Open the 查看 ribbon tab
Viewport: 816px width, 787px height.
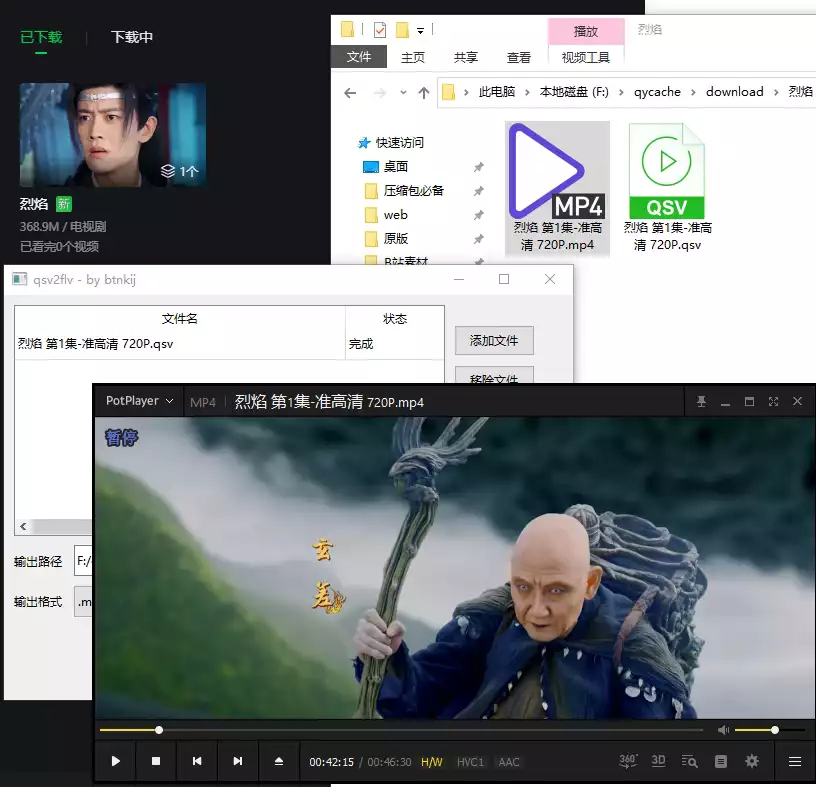[x=519, y=57]
